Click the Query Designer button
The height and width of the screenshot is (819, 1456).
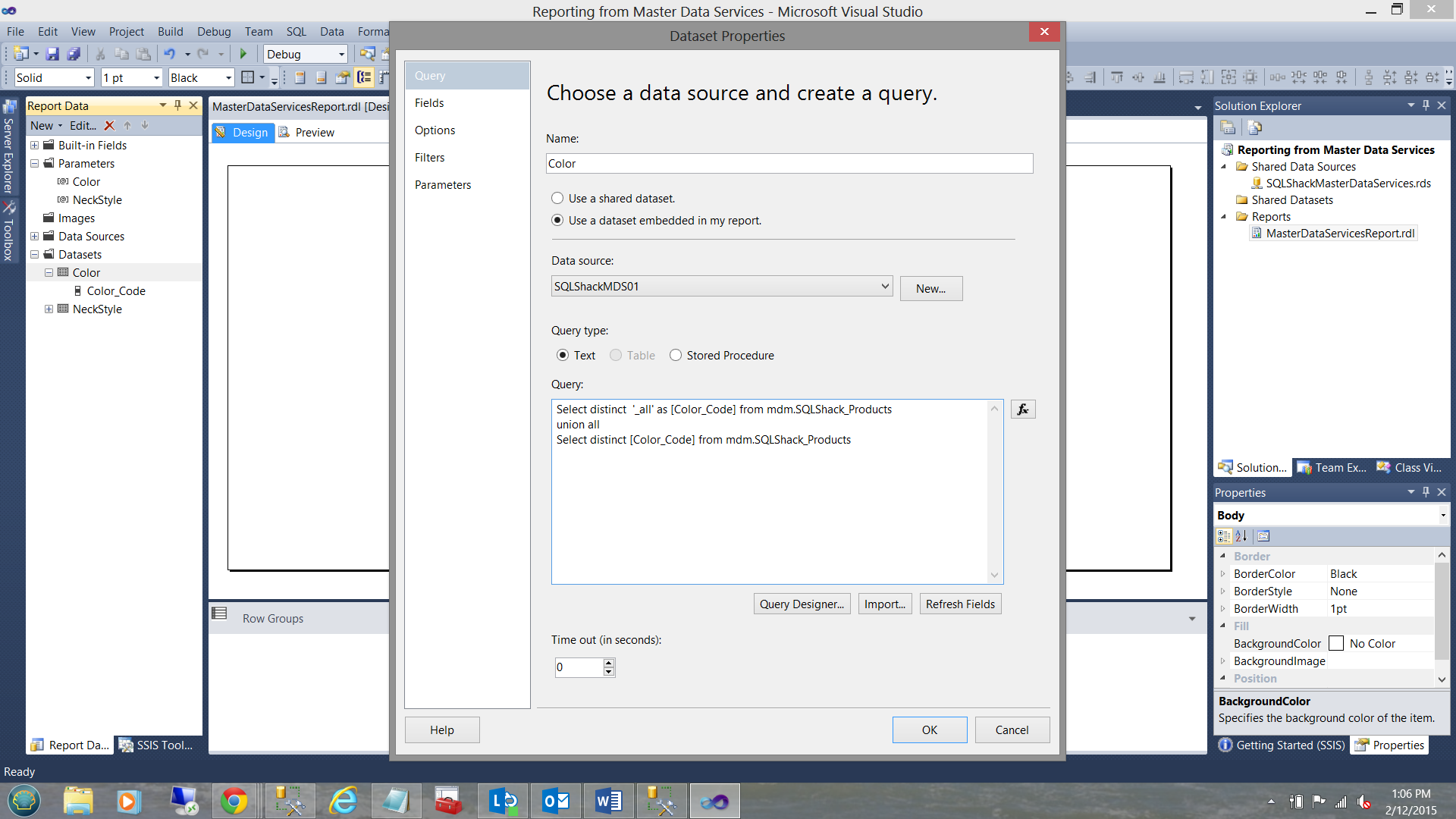pyautogui.click(x=802, y=604)
